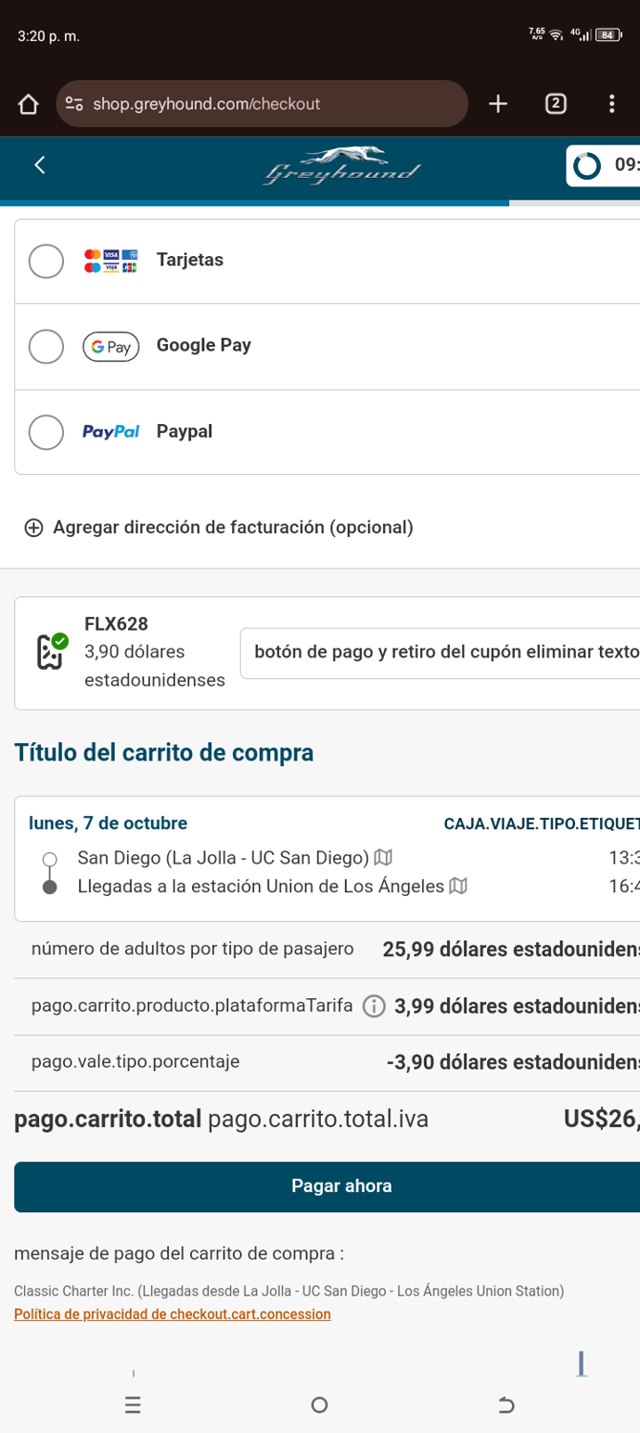Screen dimensions: 640x1433
Task: Open map for San Diego La Jolla stop
Action: tap(383, 858)
